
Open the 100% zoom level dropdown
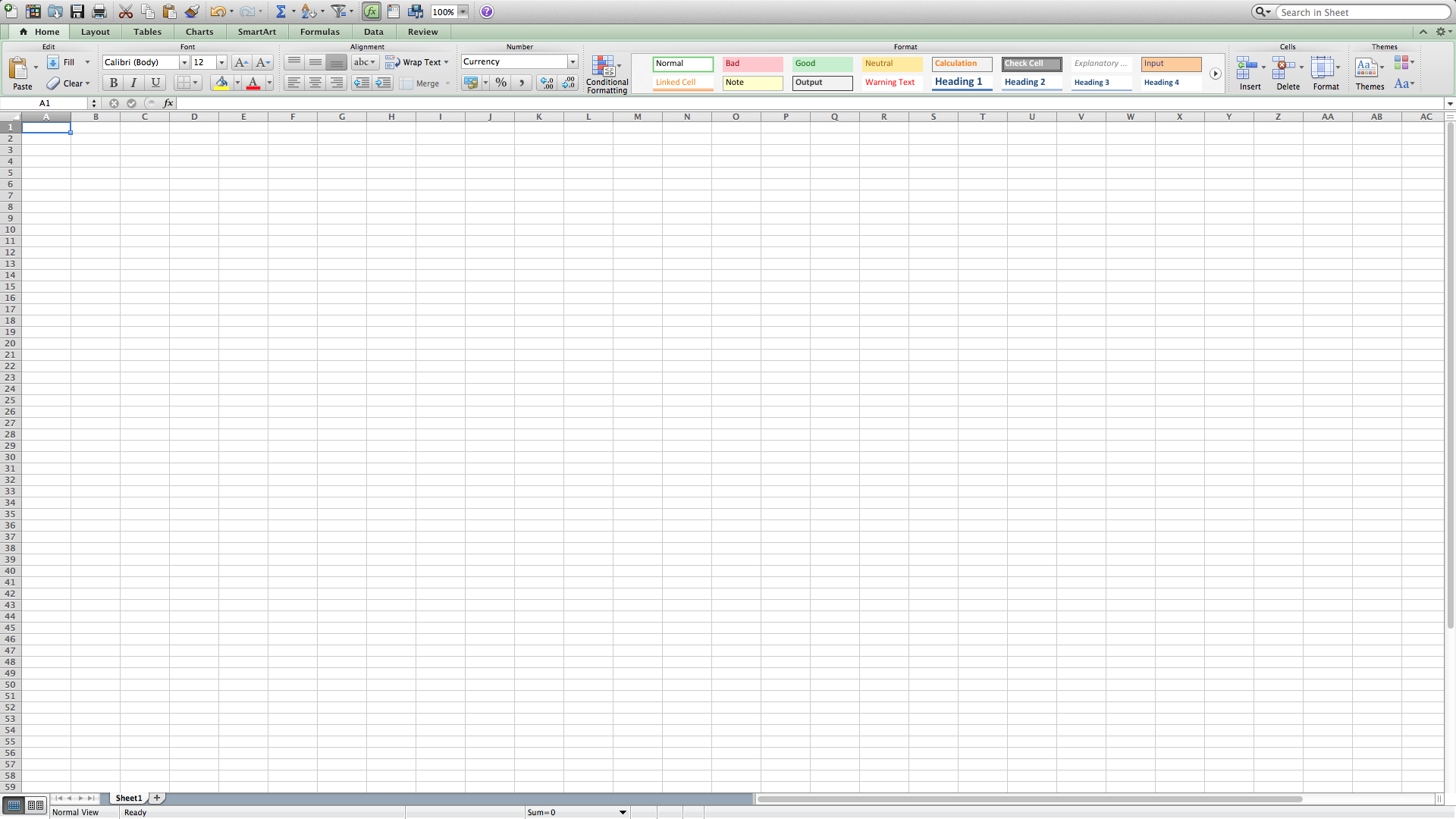pos(463,12)
